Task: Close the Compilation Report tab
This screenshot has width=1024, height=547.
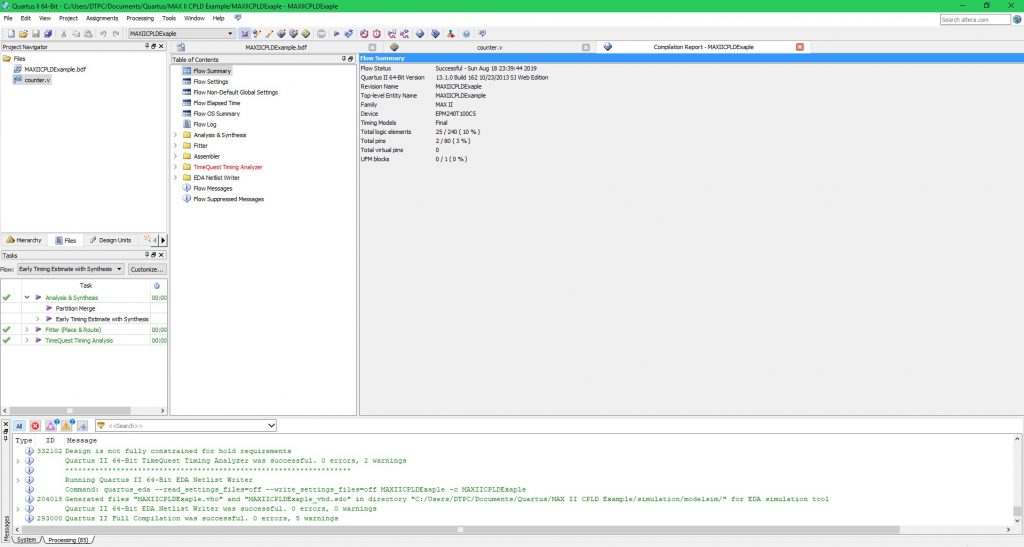Action: click(x=800, y=47)
